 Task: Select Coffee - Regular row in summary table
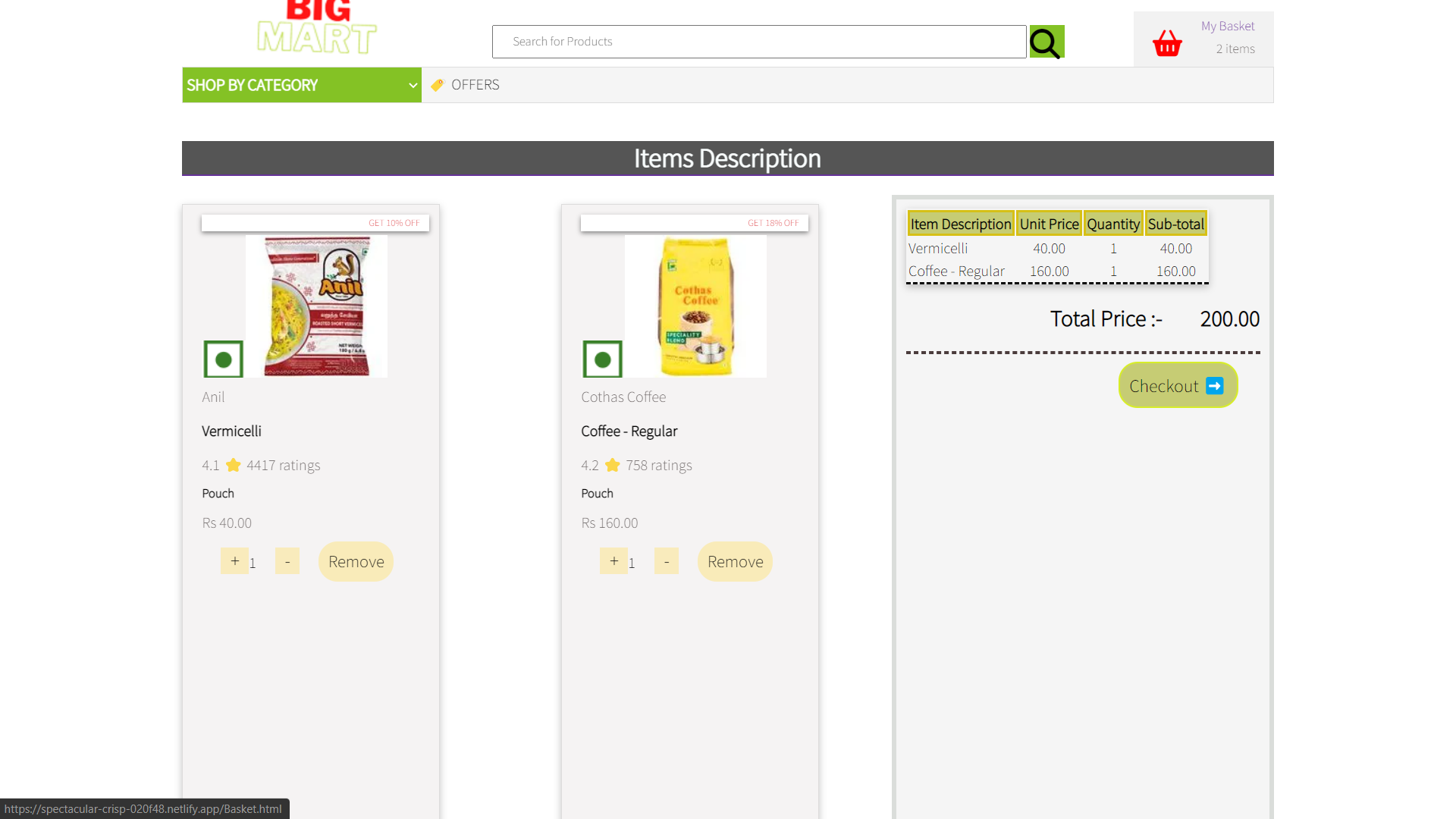pos(1057,271)
